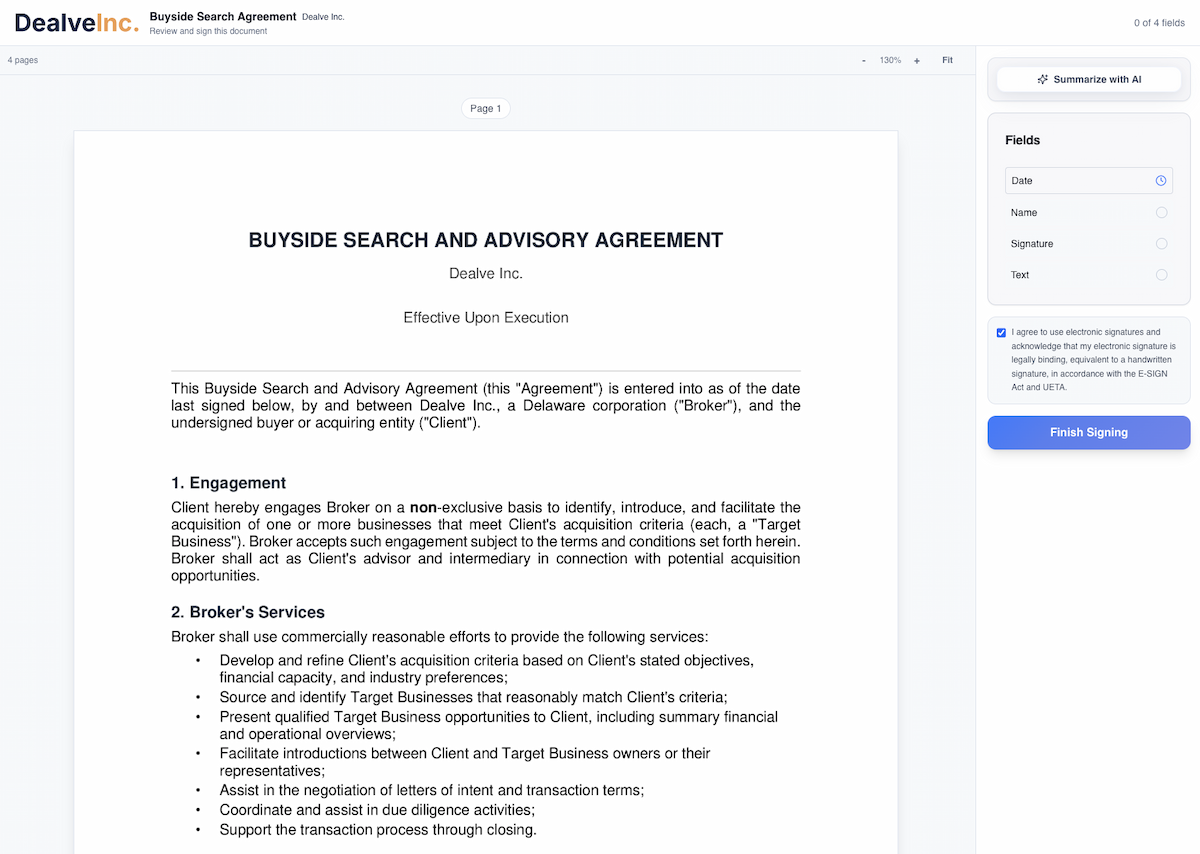
Task: Click the bullet 'Source and identify Target Businesses'
Action: (x=473, y=697)
